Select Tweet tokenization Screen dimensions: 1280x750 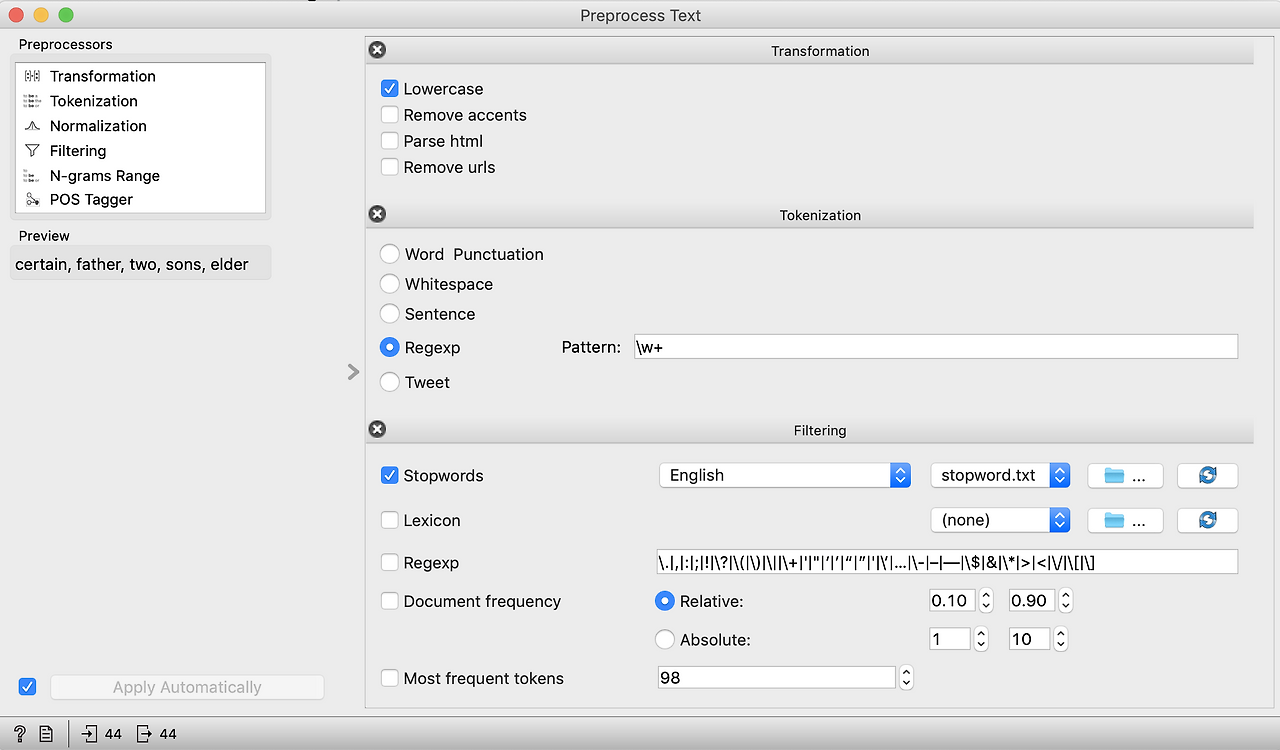point(390,382)
